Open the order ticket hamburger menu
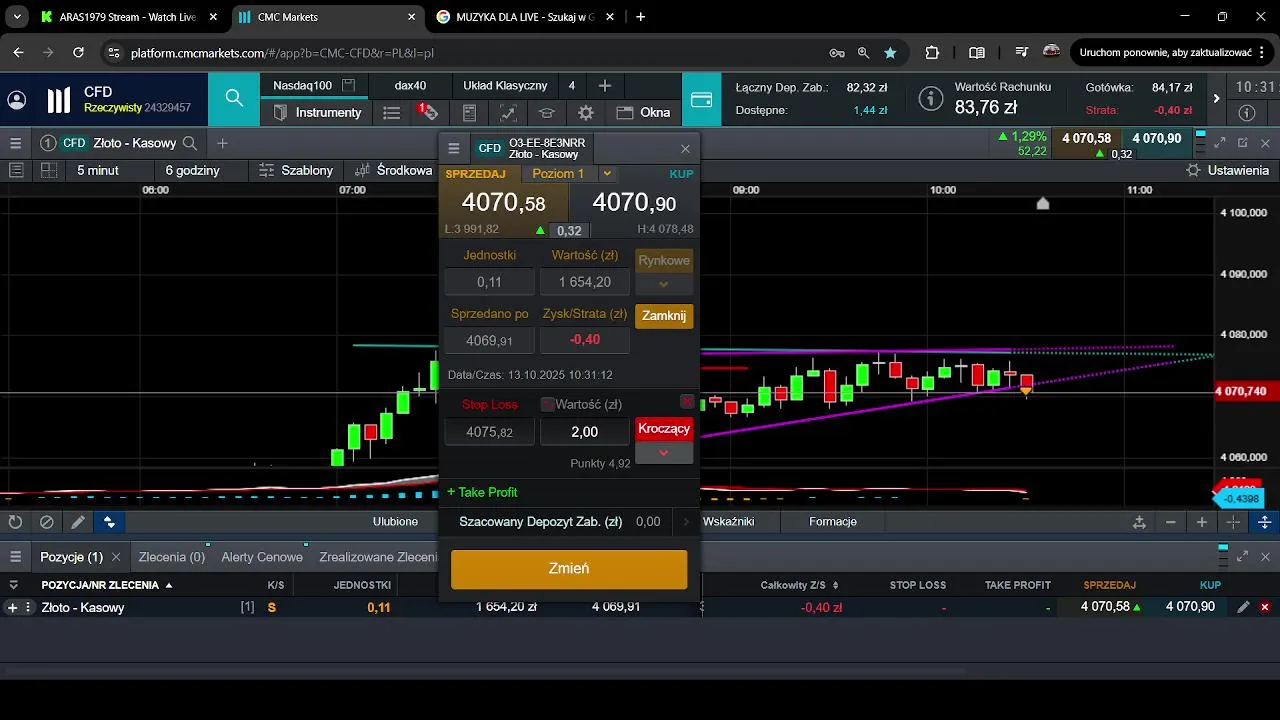The image size is (1280, 720). click(453, 148)
